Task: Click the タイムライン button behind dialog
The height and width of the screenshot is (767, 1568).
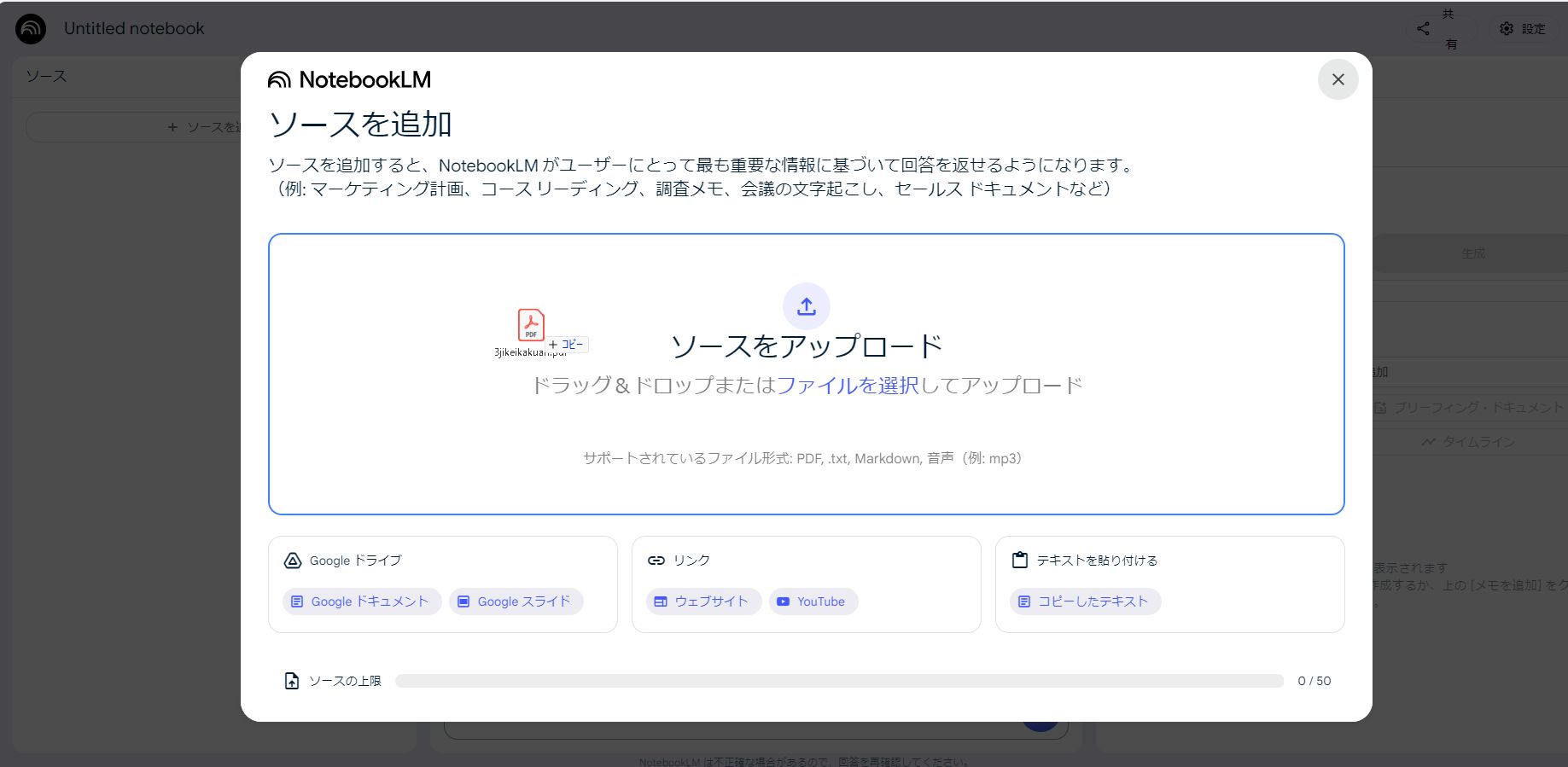Action: point(1468,442)
